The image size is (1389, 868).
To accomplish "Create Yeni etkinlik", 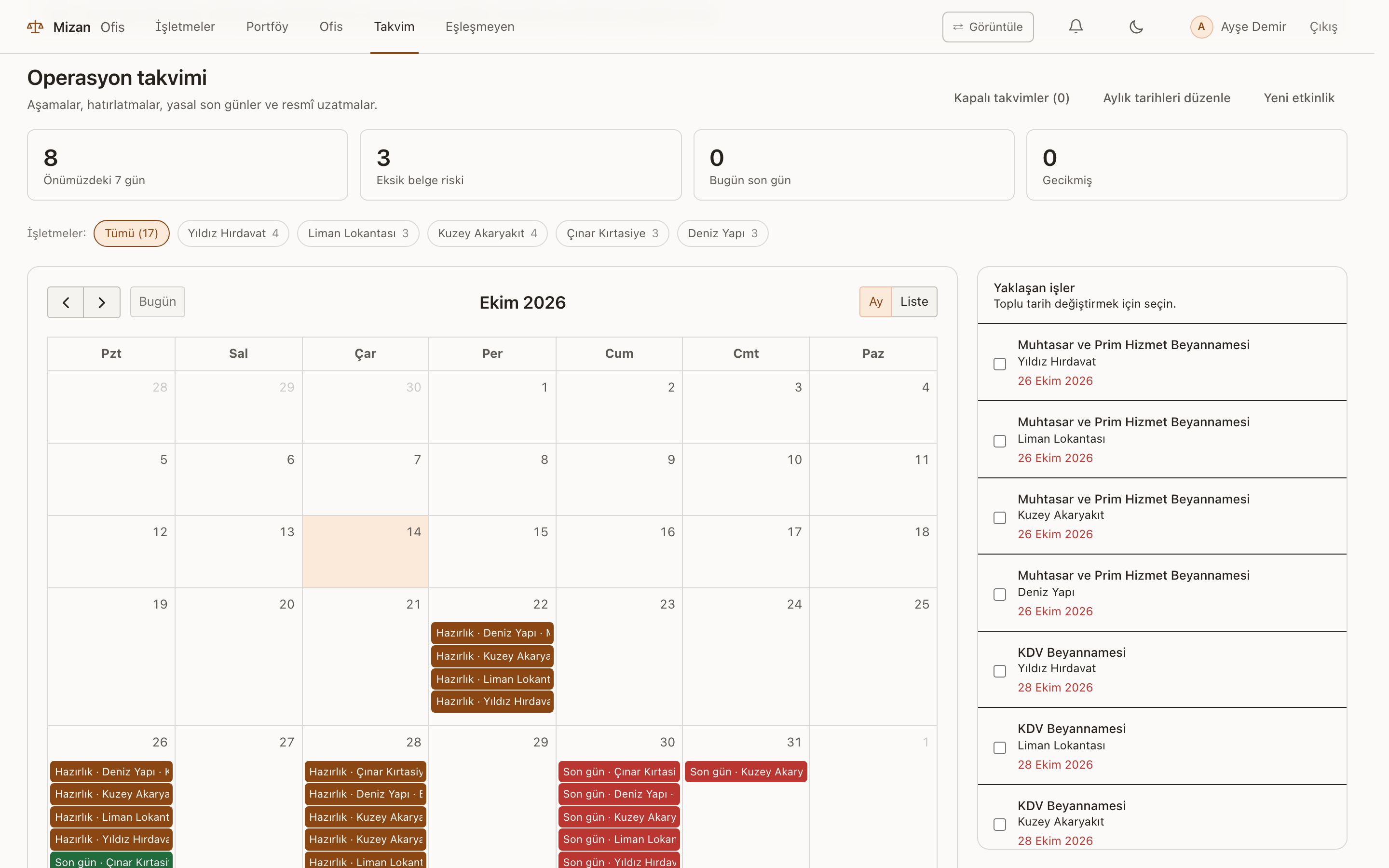I will [1299, 98].
